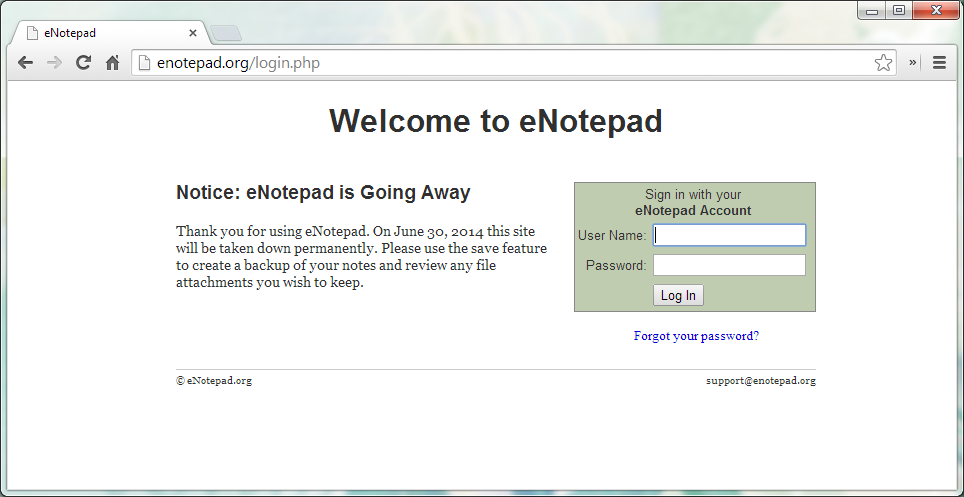The height and width of the screenshot is (497, 964).
Task: Open the Chrome hamburger menu
Action: tap(939, 63)
